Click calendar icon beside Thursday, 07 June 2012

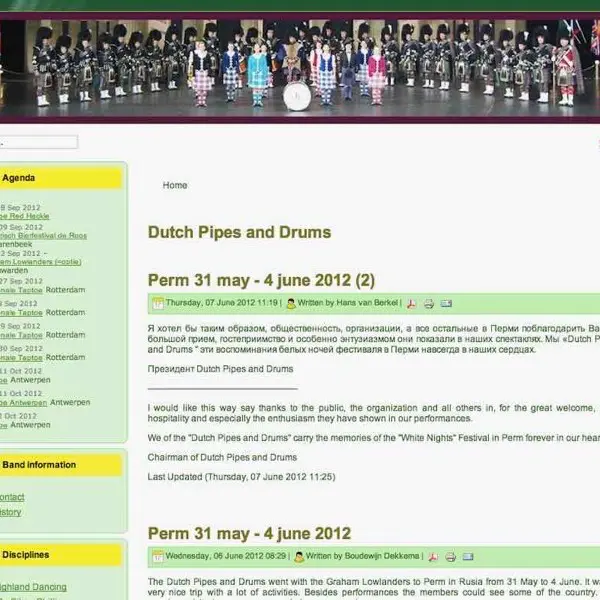pyautogui.click(x=158, y=303)
